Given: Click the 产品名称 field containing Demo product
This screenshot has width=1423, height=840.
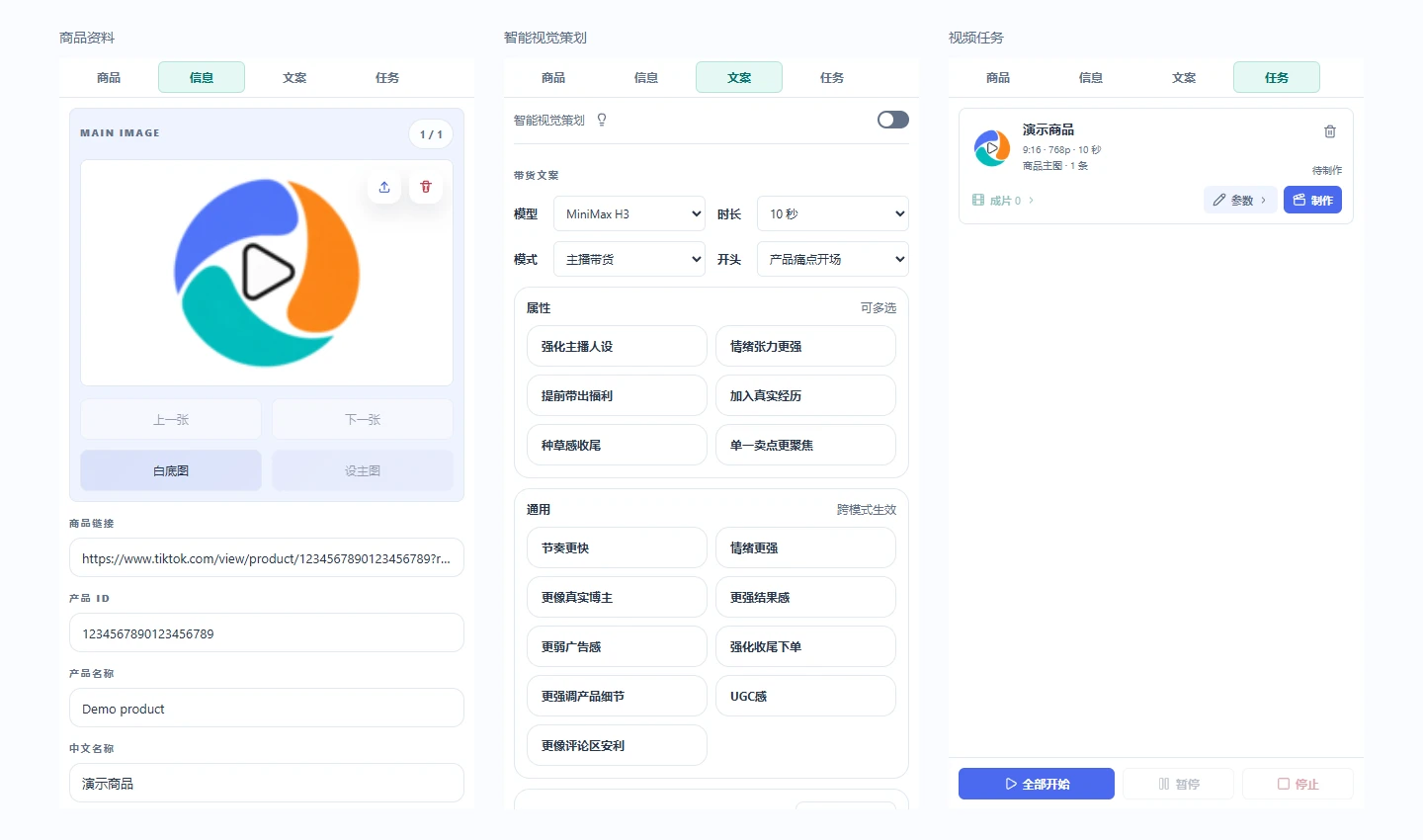Looking at the screenshot, I should pos(267,708).
